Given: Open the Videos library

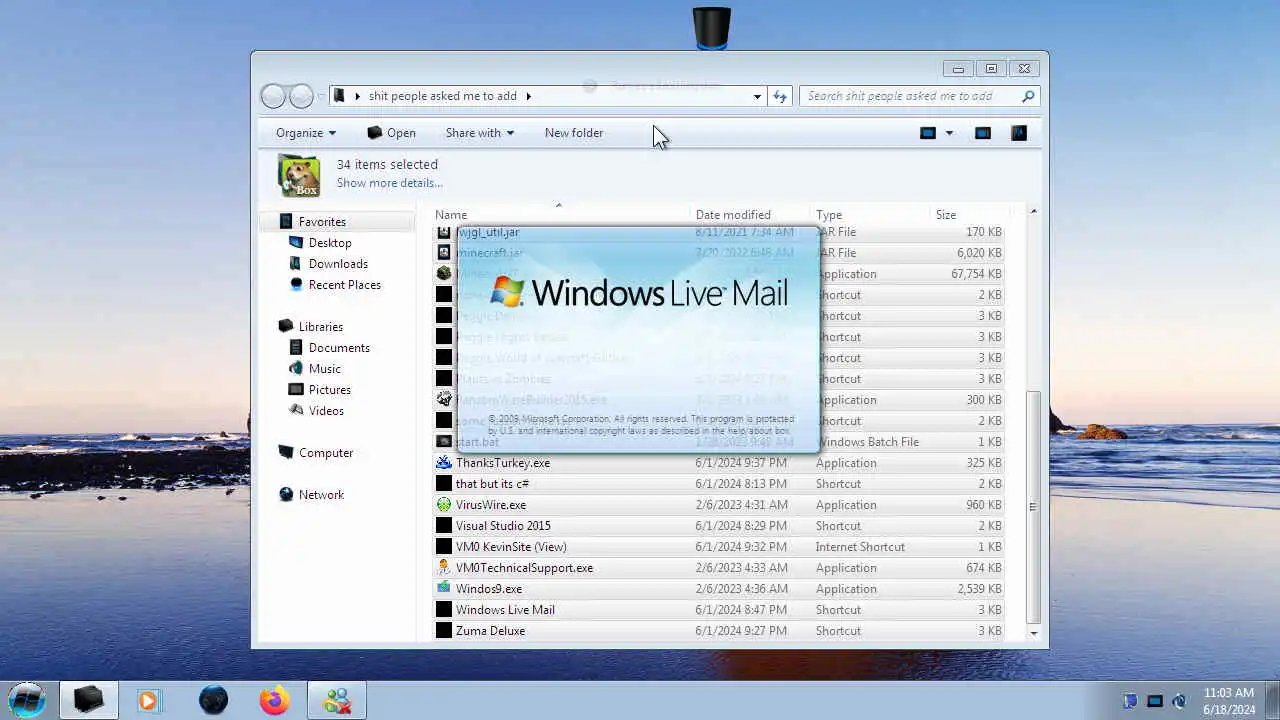Looking at the screenshot, I should (326, 411).
